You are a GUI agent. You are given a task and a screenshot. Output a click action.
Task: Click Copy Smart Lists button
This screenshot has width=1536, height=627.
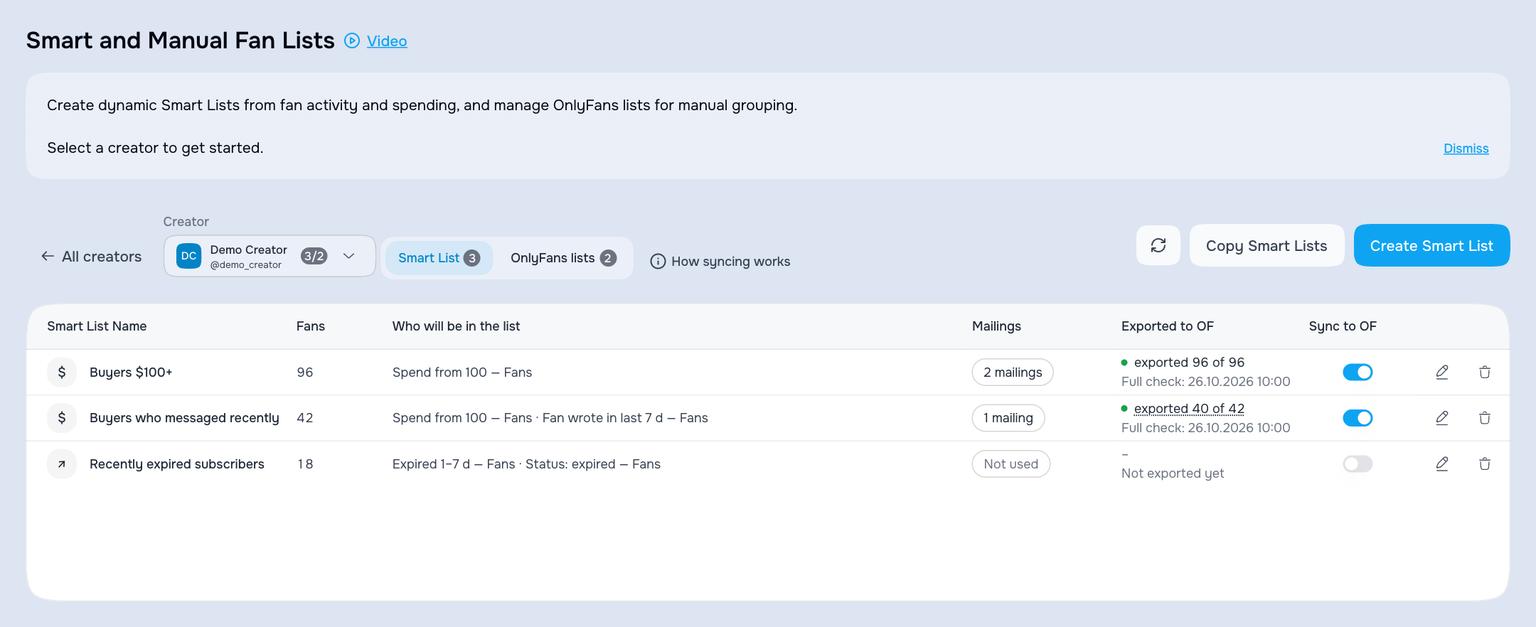point(1266,245)
